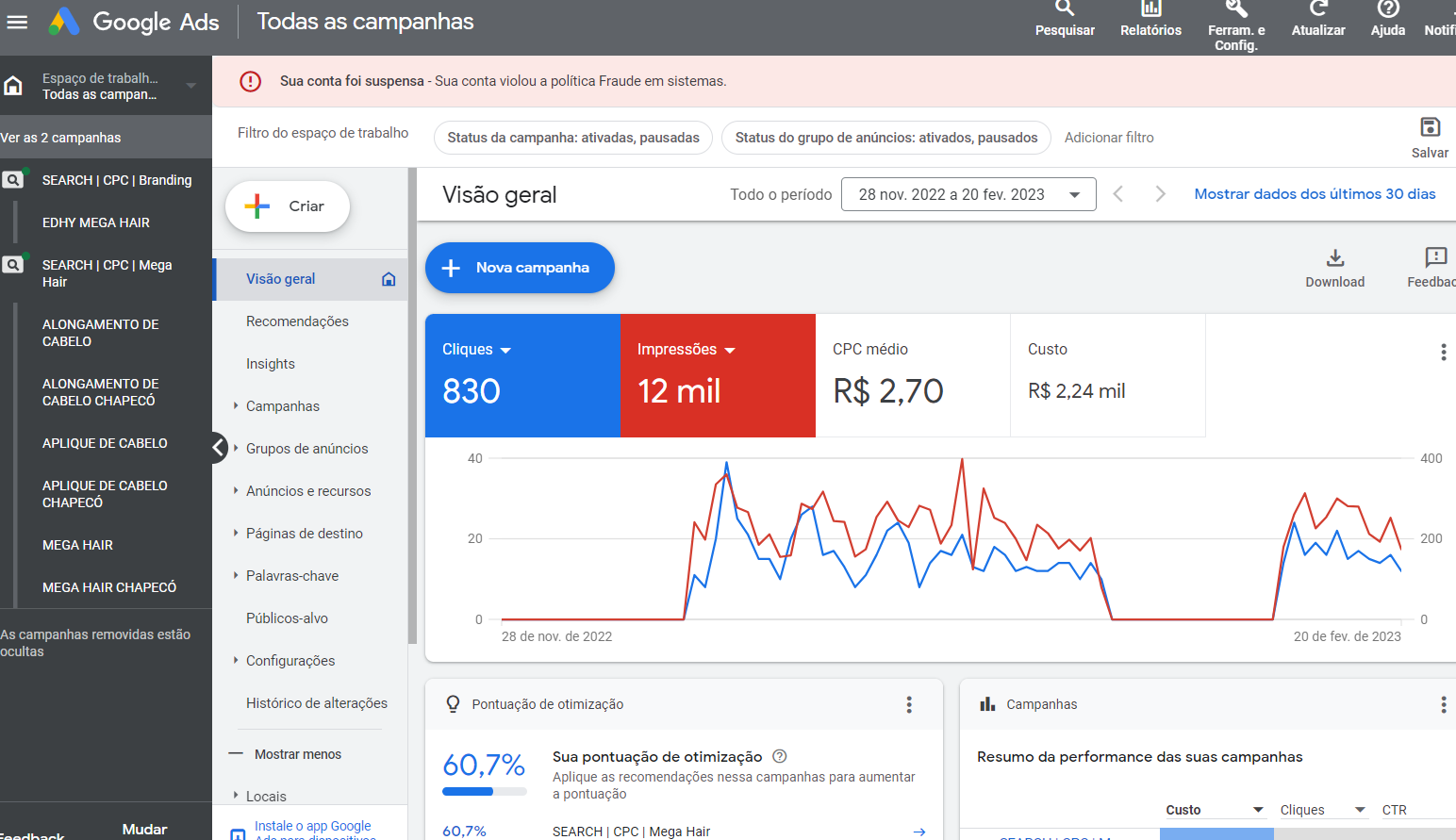1456x840 pixels.
Task: Select SEARCH | CPC | Branding campaign
Action: pyautogui.click(x=117, y=180)
